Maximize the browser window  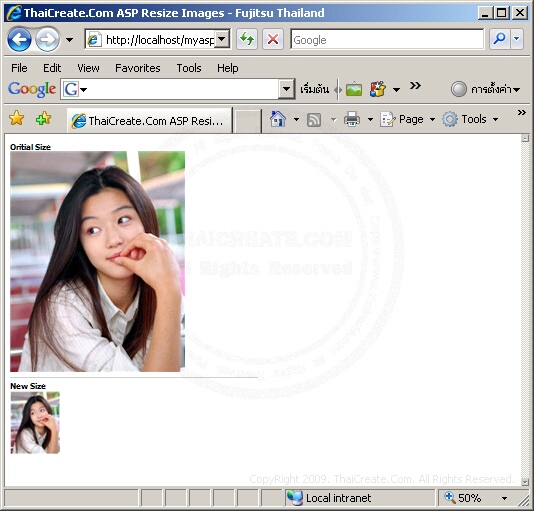point(501,13)
